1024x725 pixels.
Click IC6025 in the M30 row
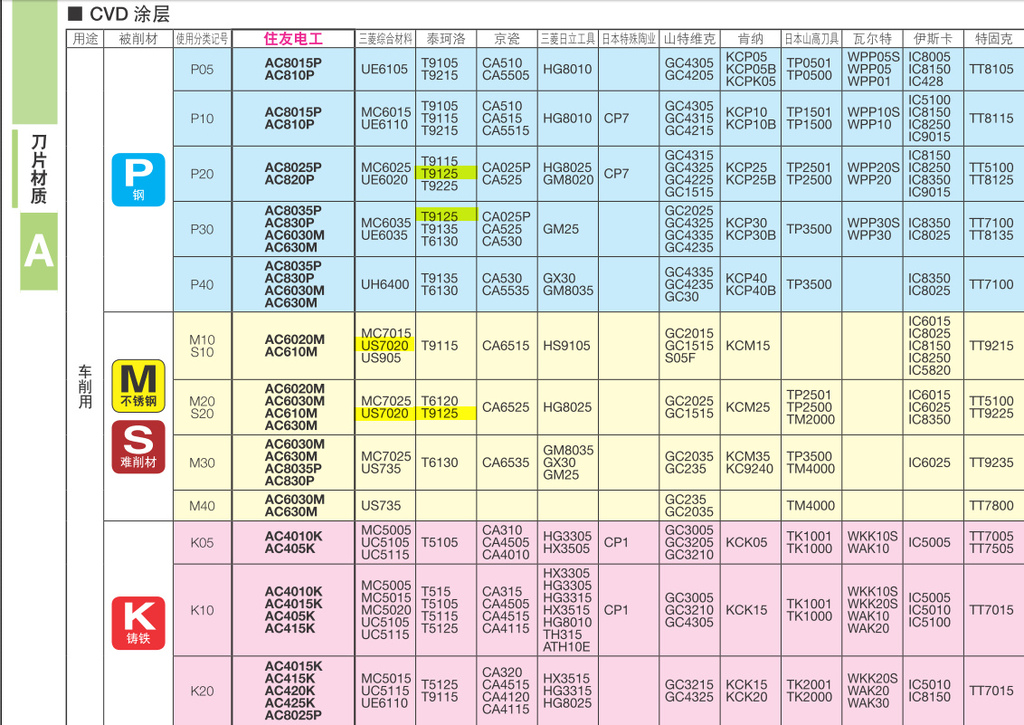929,462
